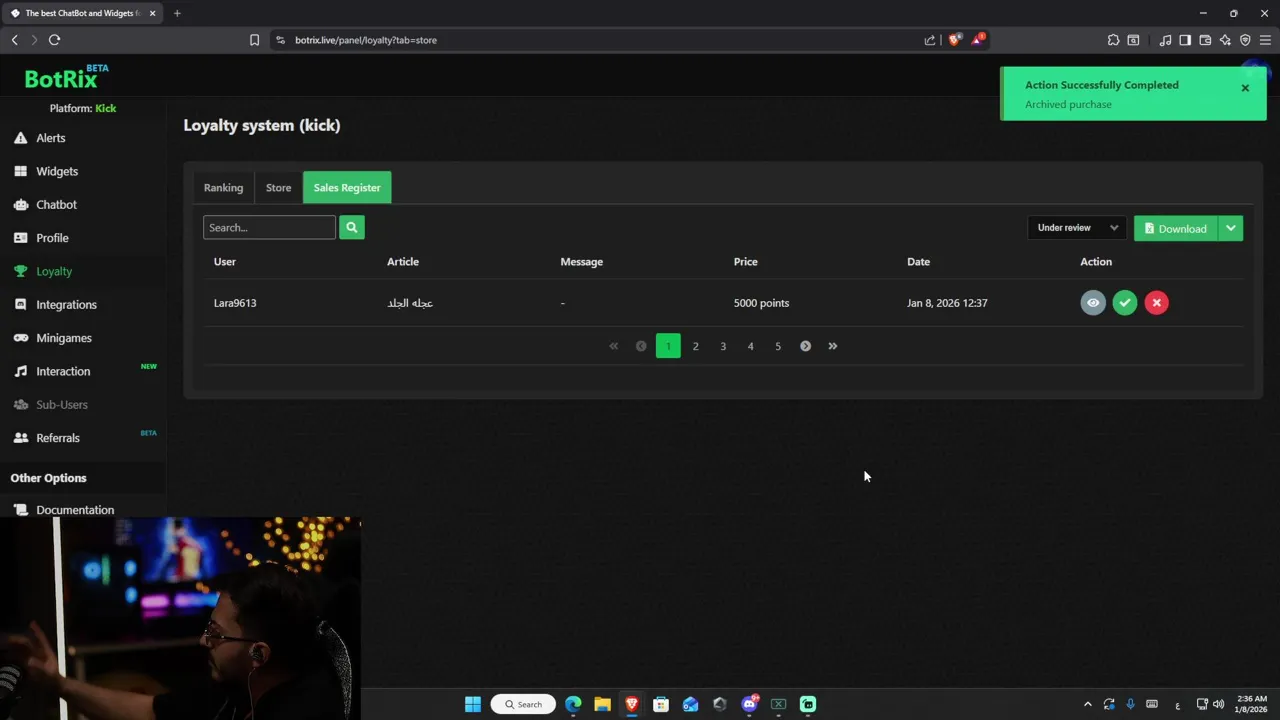The image size is (1280, 720).
Task: Go back in the browser
Action: pos(14,40)
